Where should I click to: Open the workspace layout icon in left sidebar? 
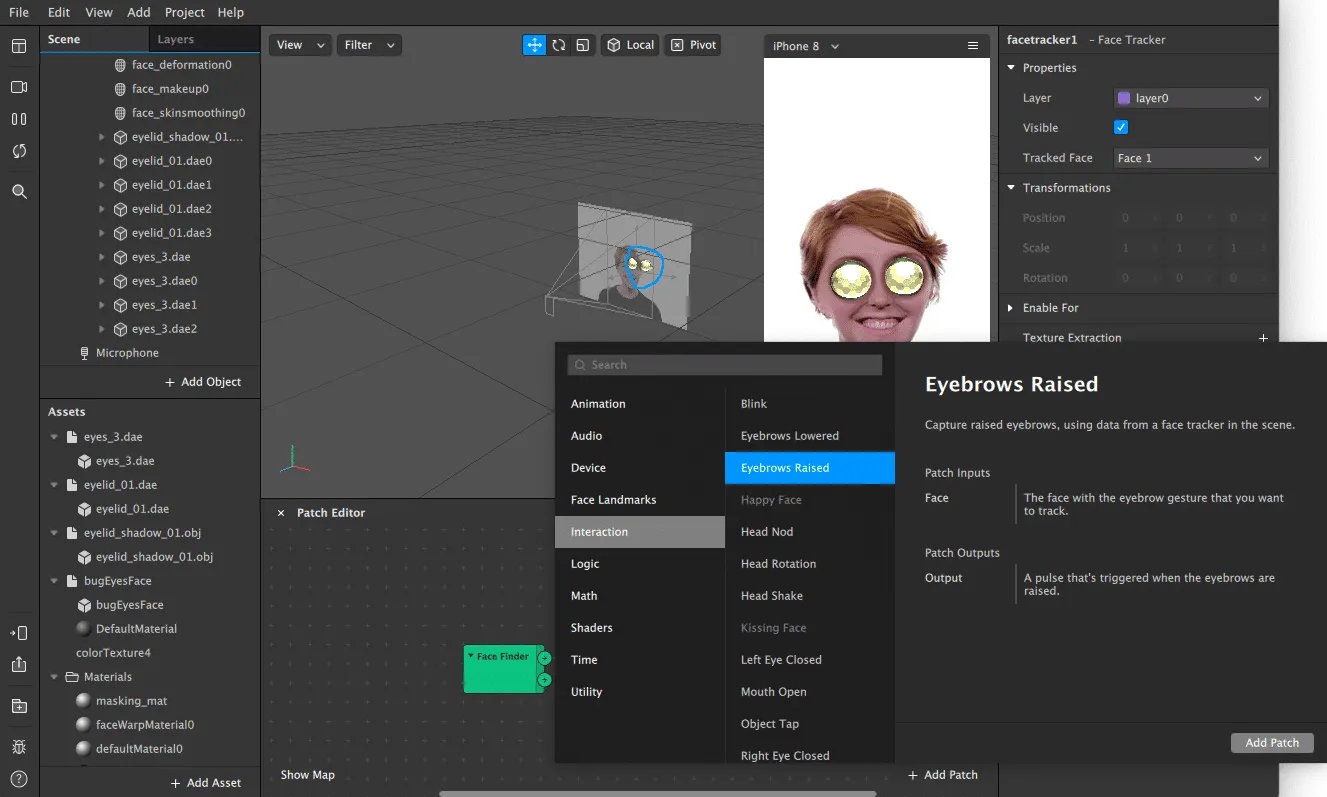19,46
